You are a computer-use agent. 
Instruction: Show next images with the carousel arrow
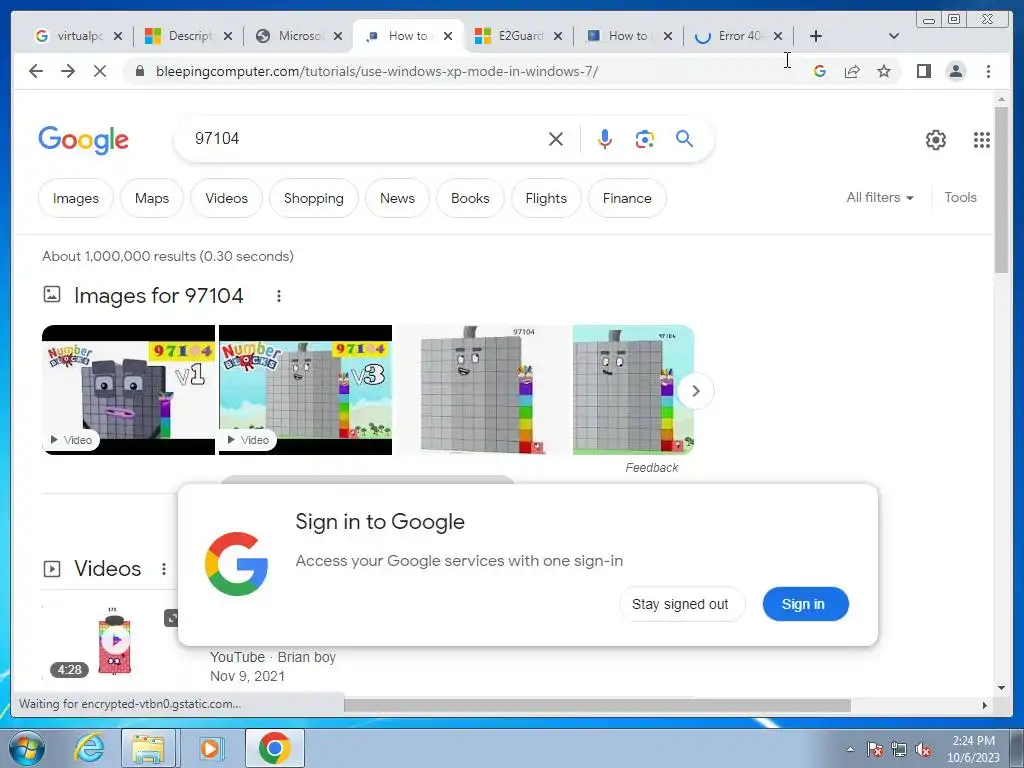(x=696, y=391)
